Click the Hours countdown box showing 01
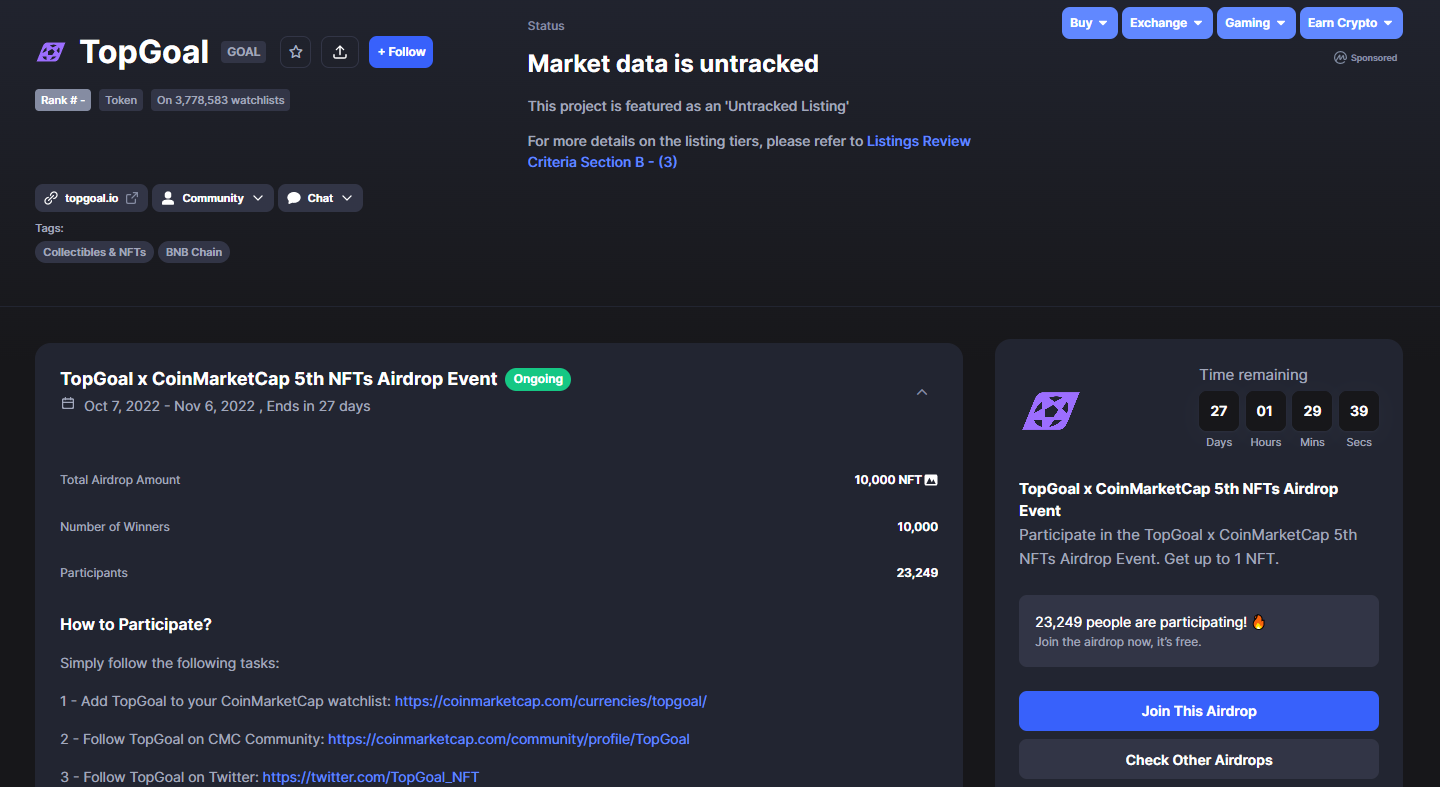Screen dimensions: 1440x787 click(1265, 411)
